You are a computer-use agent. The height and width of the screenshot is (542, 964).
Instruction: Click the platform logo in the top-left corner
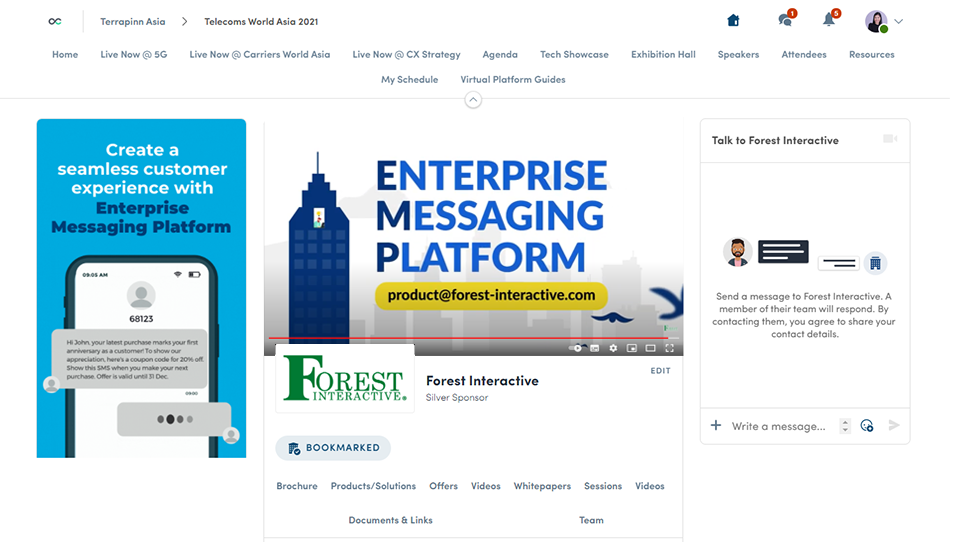(55, 22)
